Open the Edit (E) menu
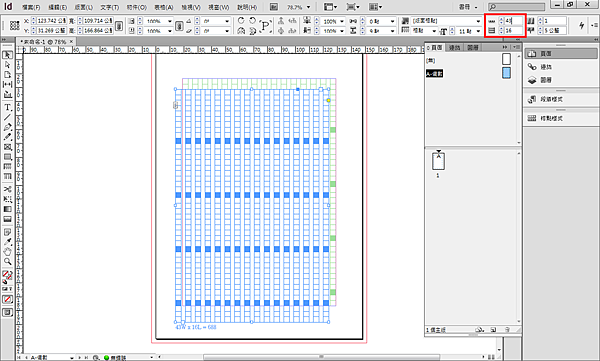 [57, 7]
